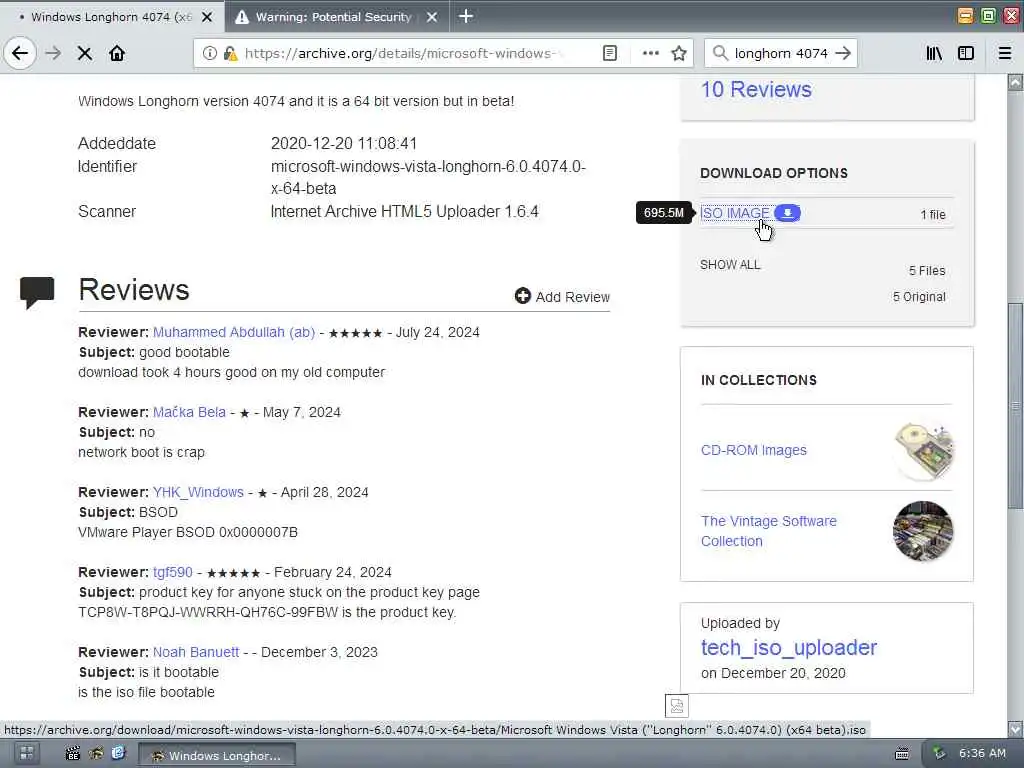
Task: Click the network tray icon
Action: 939,754
